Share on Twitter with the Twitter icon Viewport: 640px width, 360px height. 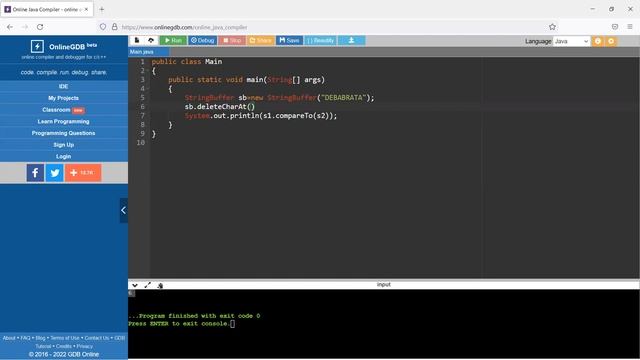coord(55,173)
